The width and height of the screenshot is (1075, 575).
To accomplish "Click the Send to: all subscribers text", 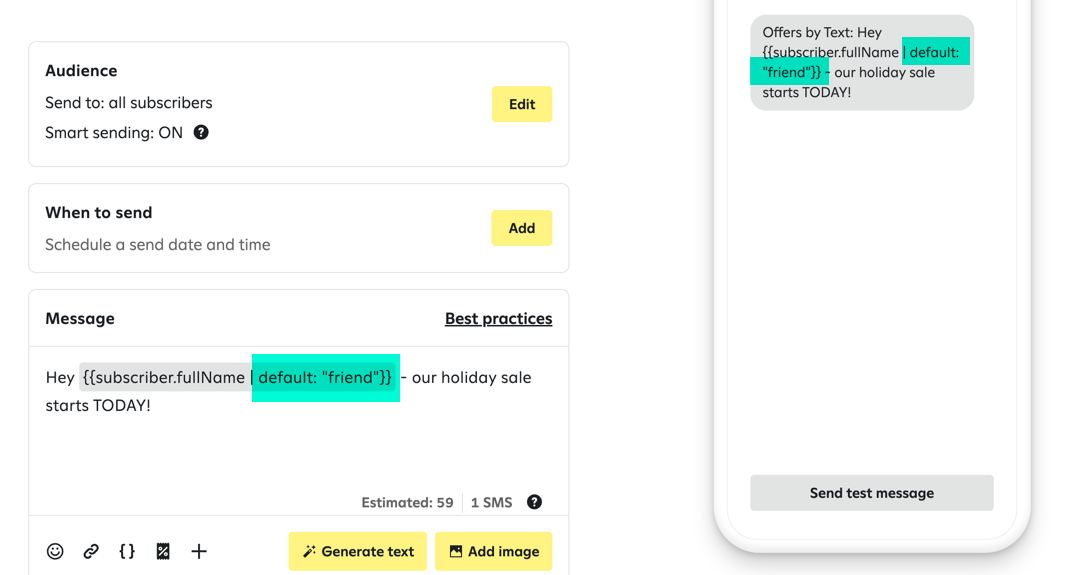I will pyautogui.click(x=128, y=102).
